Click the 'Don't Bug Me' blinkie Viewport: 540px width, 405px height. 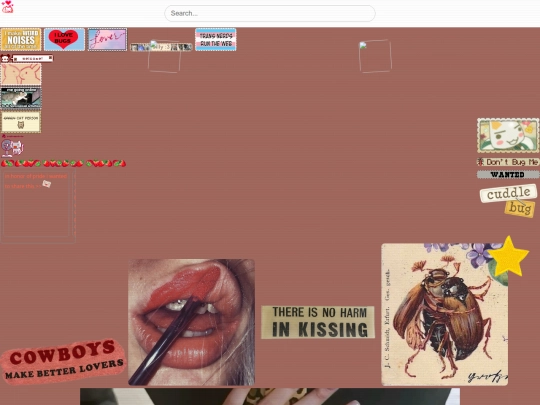coord(508,162)
